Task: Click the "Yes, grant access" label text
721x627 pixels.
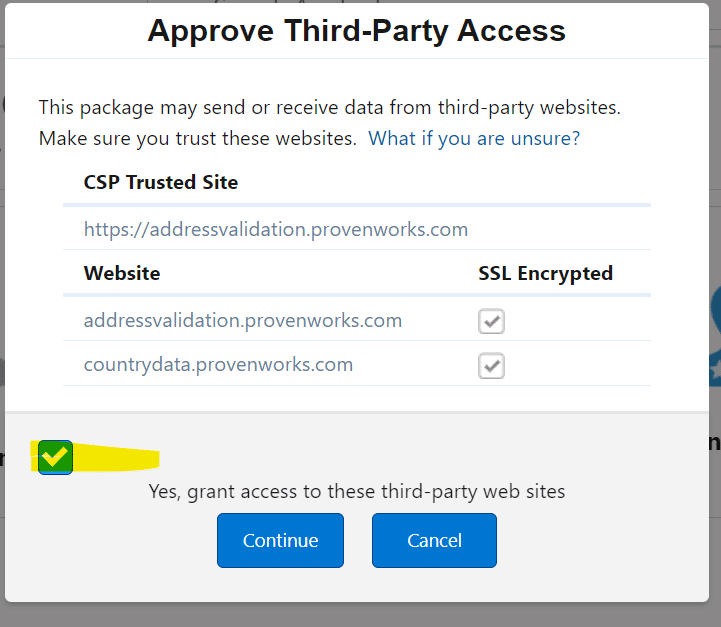Action: click(357, 491)
